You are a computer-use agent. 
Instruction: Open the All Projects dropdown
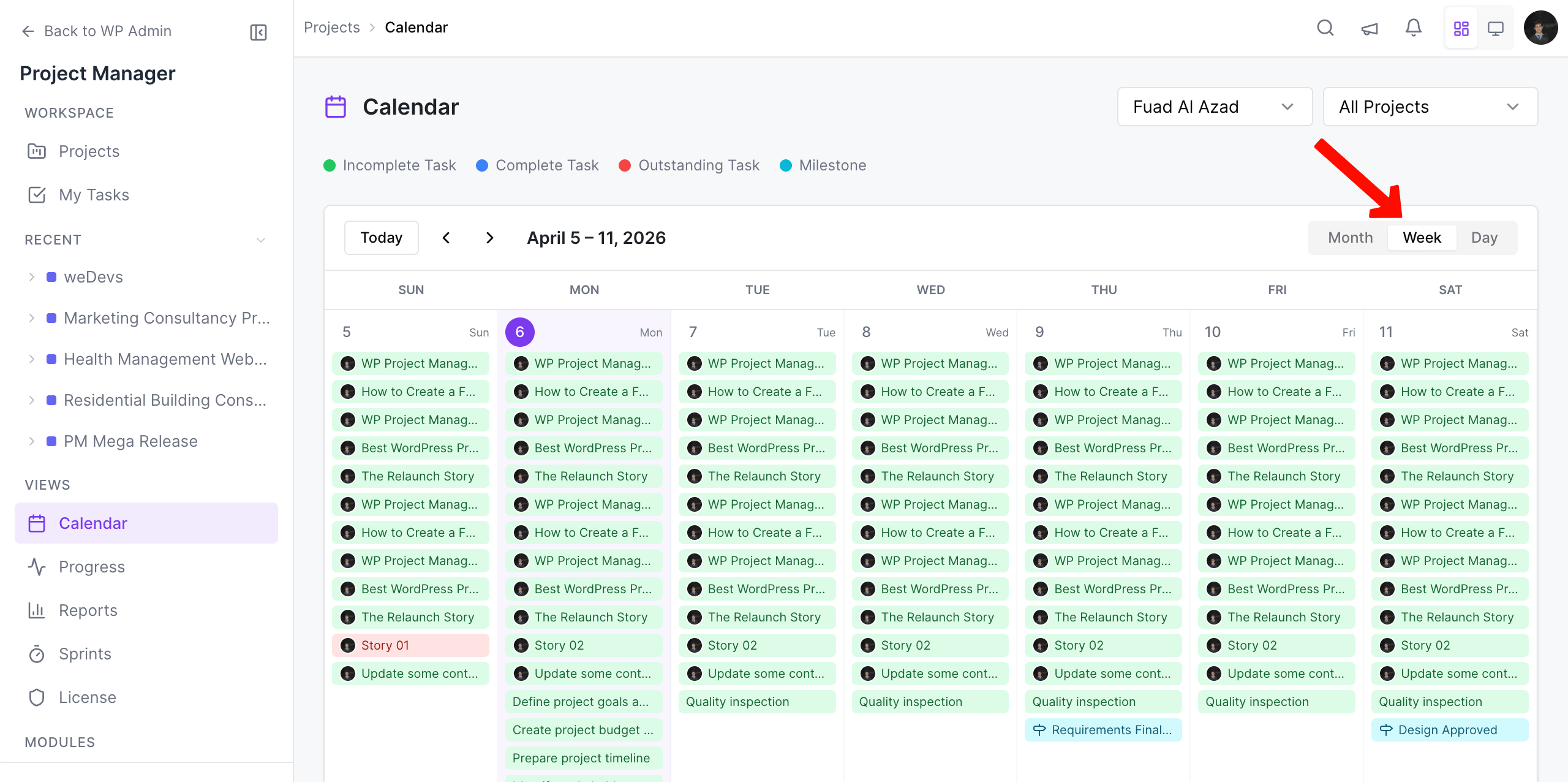click(1430, 106)
